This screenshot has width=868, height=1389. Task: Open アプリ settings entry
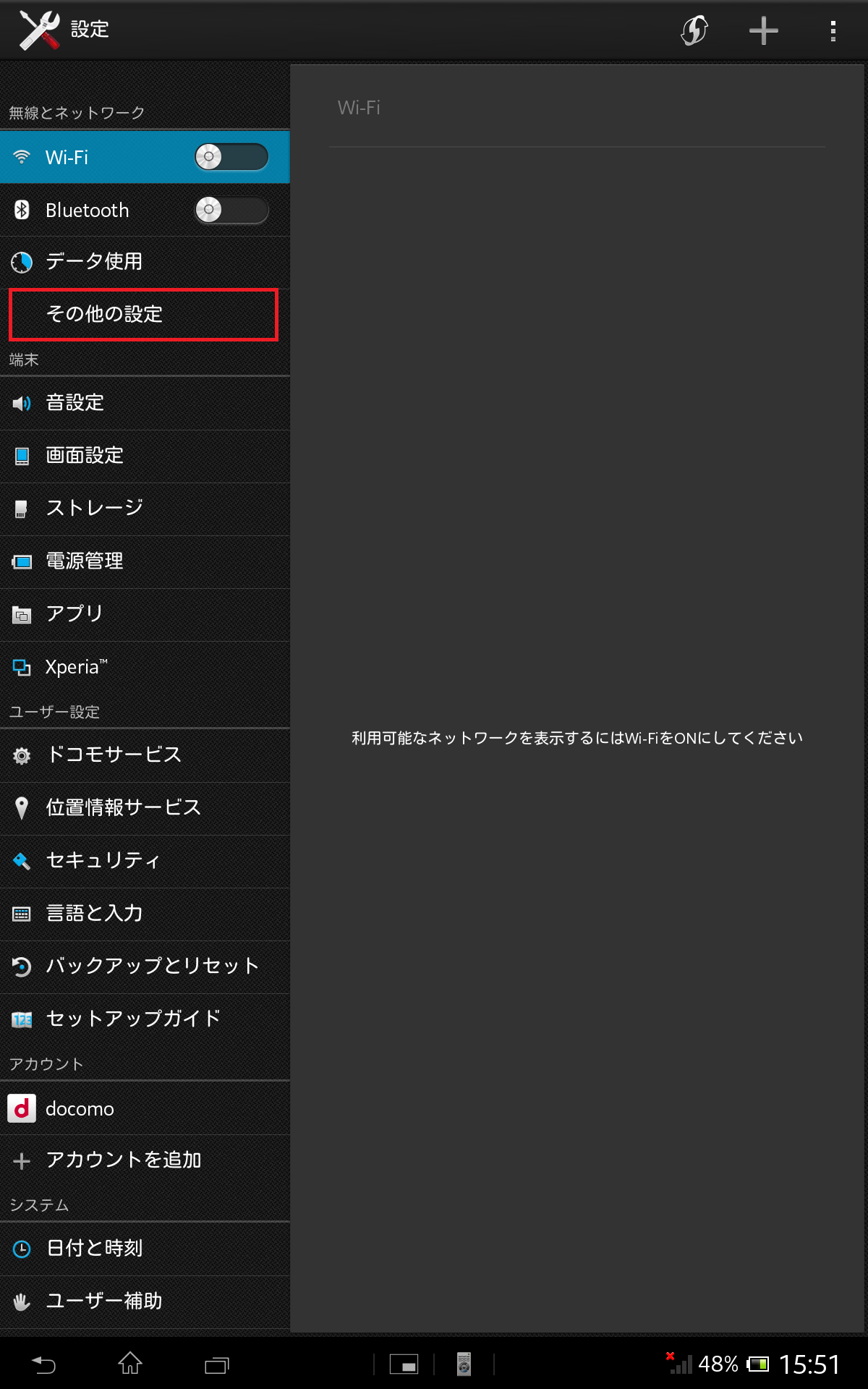coord(145,614)
